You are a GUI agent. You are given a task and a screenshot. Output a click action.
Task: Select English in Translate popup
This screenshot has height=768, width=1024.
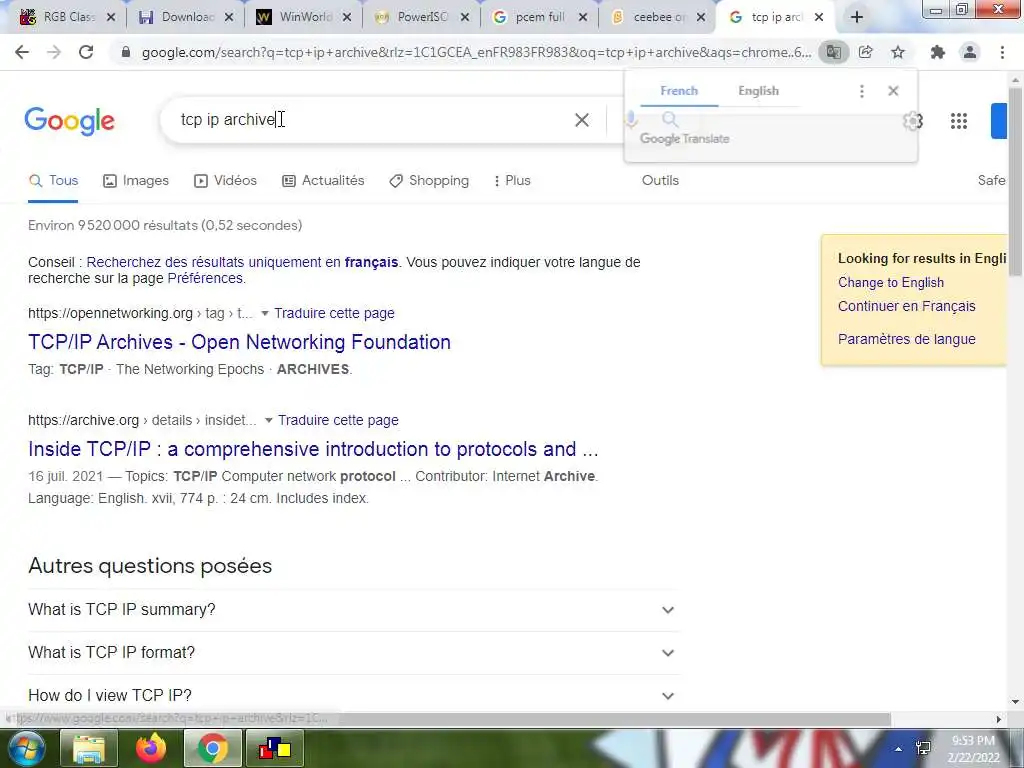tap(758, 91)
